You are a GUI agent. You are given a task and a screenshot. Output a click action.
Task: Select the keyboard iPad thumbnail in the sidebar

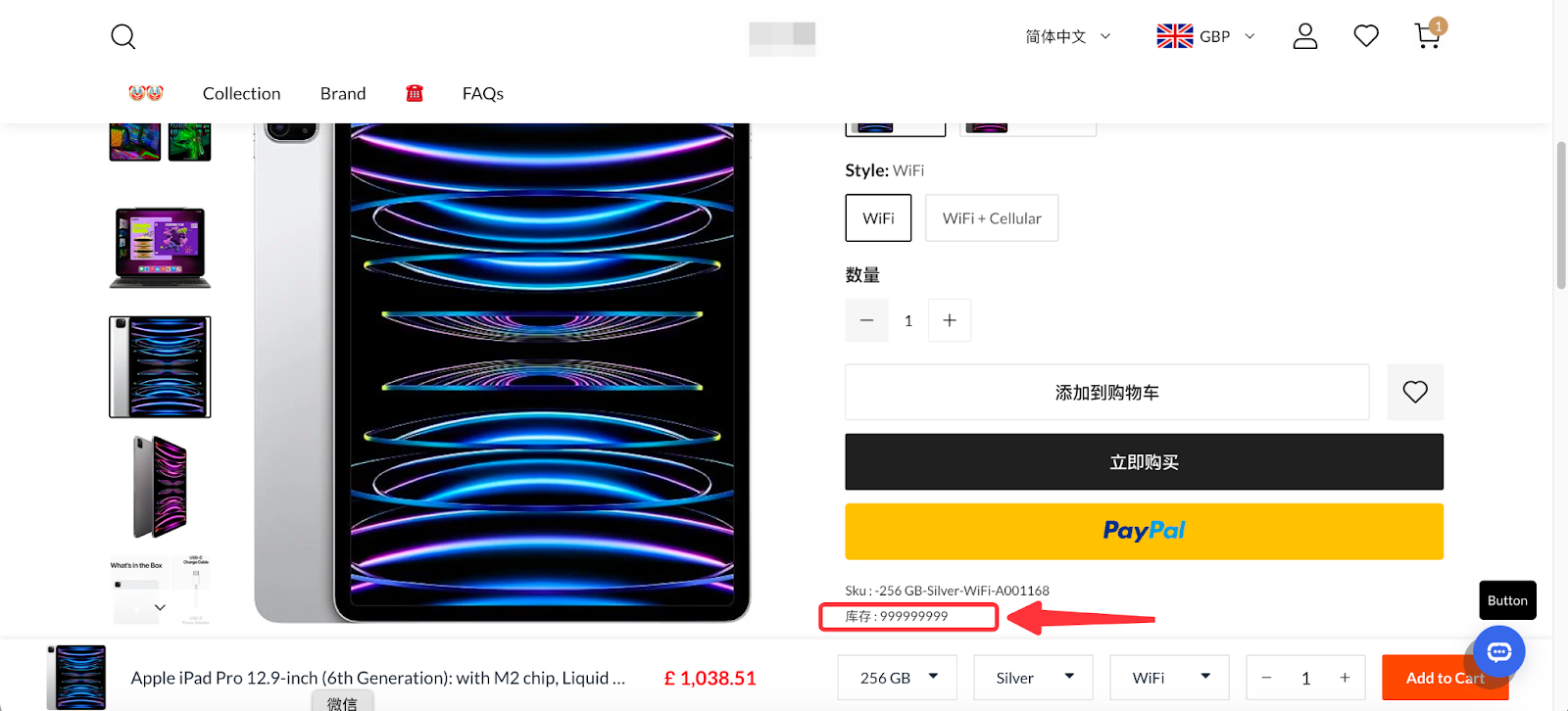click(x=159, y=246)
